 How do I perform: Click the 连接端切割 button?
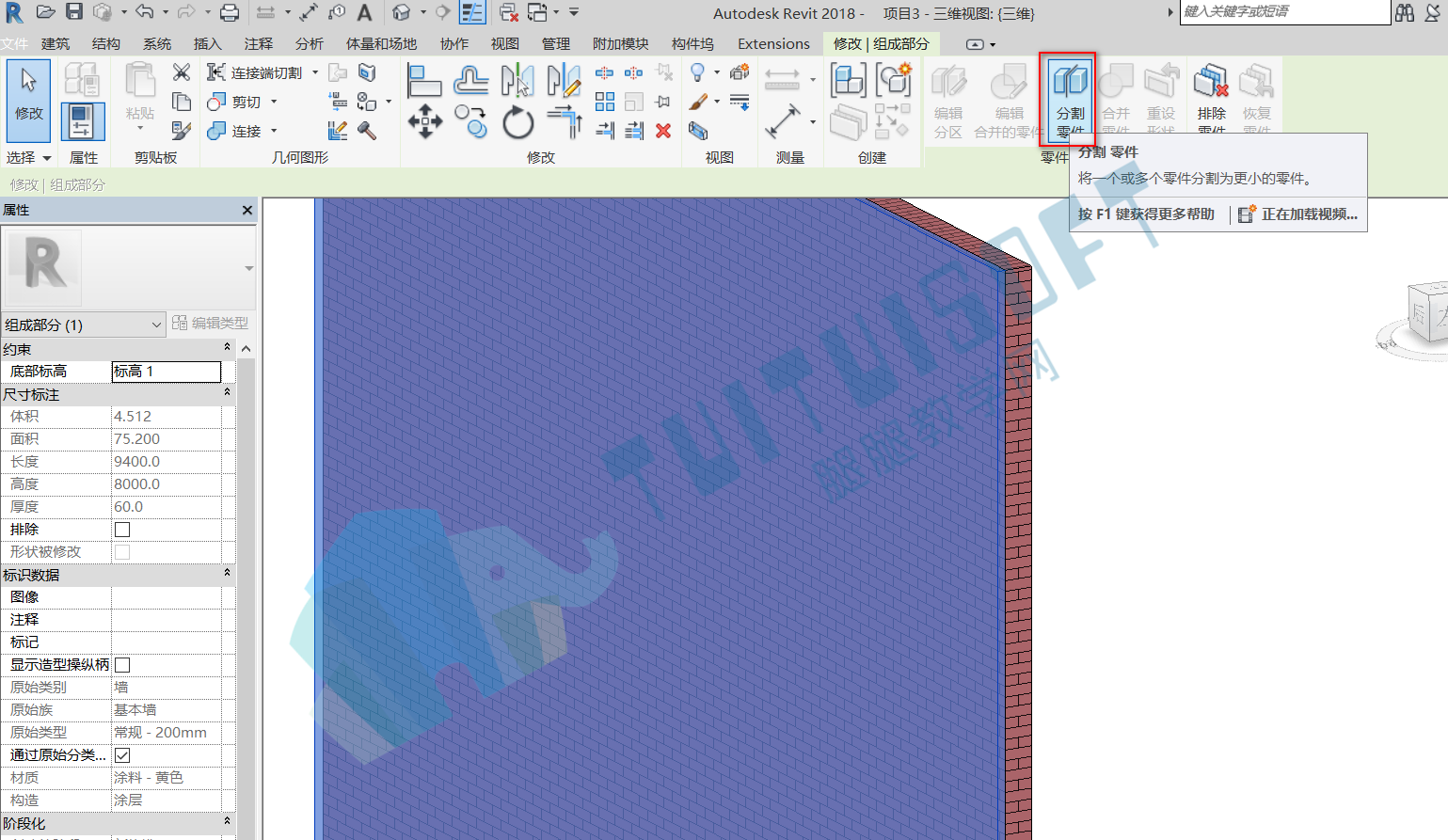[254, 72]
